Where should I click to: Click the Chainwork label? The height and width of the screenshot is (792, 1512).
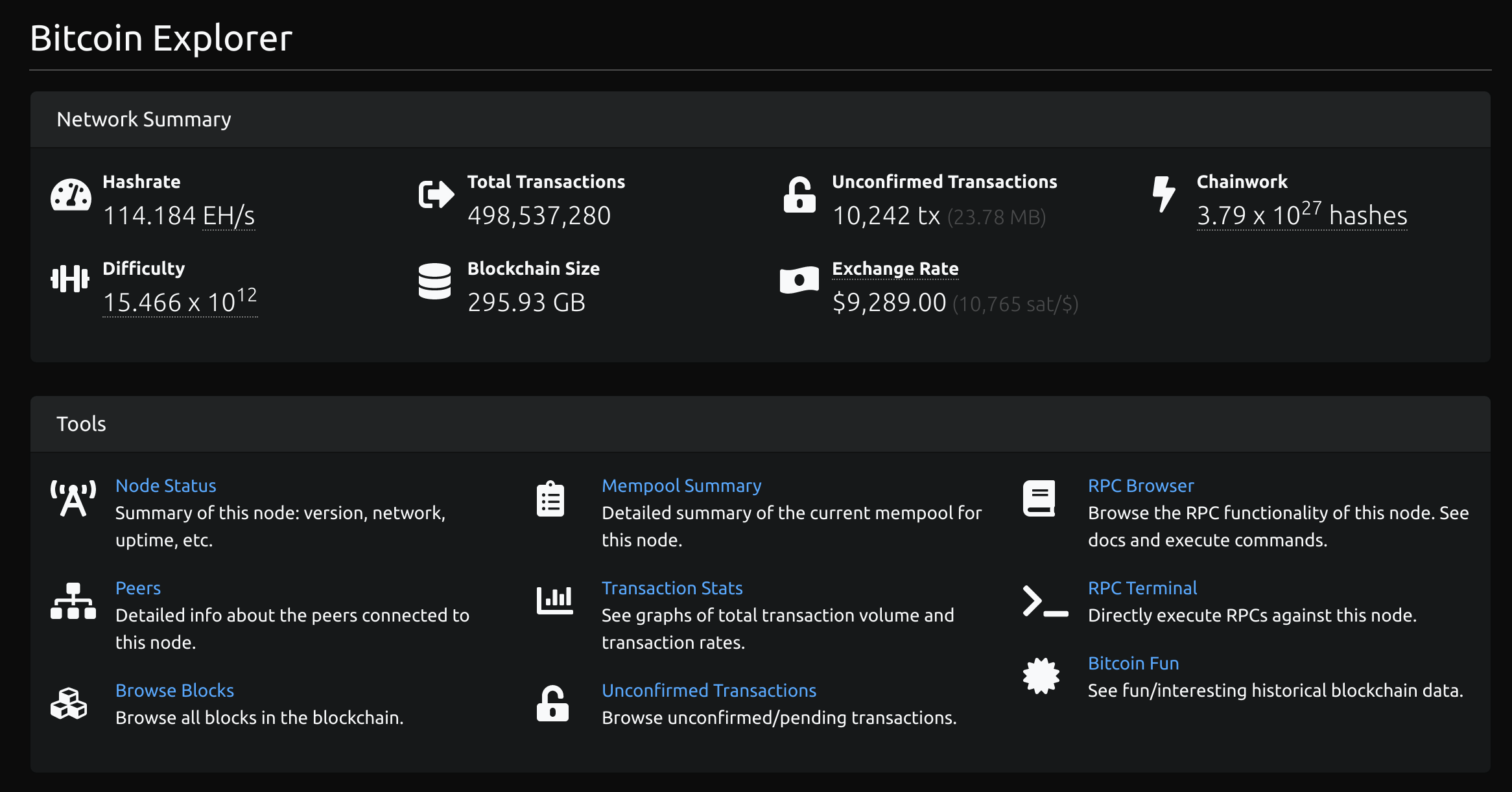pyautogui.click(x=1242, y=182)
